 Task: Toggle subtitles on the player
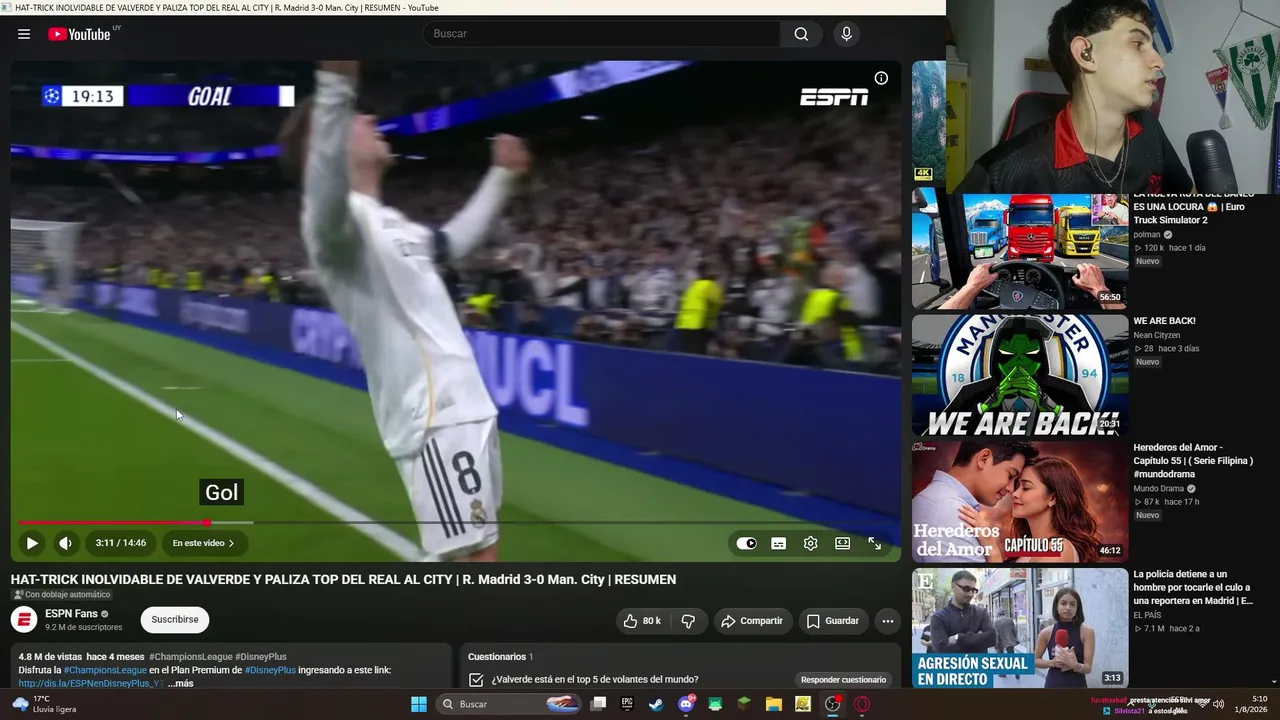pyautogui.click(x=779, y=543)
